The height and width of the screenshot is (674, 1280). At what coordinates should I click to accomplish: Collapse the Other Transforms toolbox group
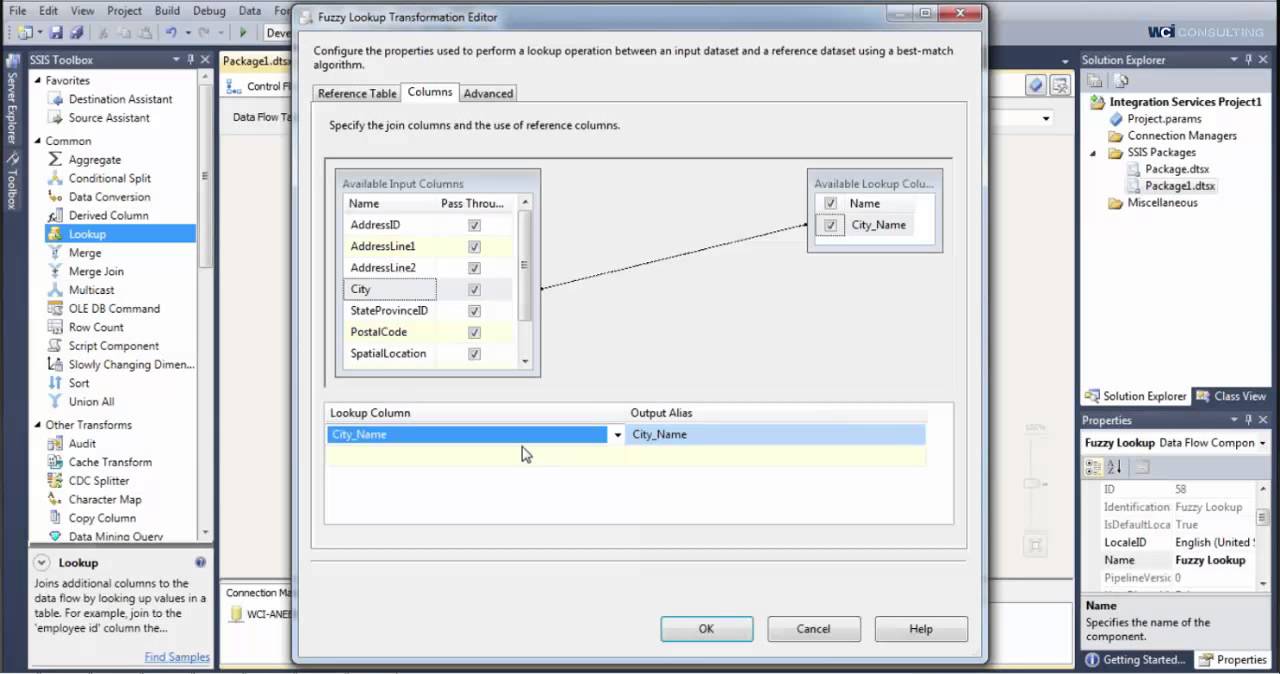click(x=37, y=425)
